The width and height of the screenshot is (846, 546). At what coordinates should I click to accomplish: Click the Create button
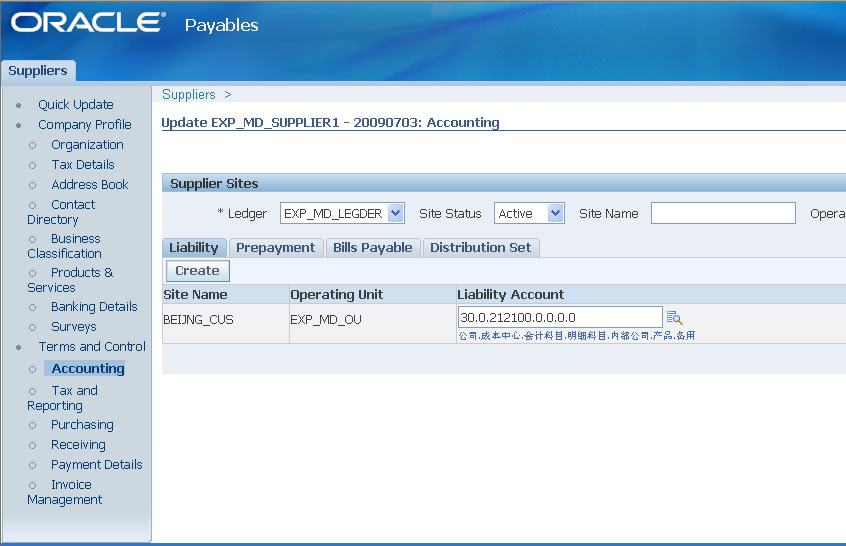(x=197, y=271)
